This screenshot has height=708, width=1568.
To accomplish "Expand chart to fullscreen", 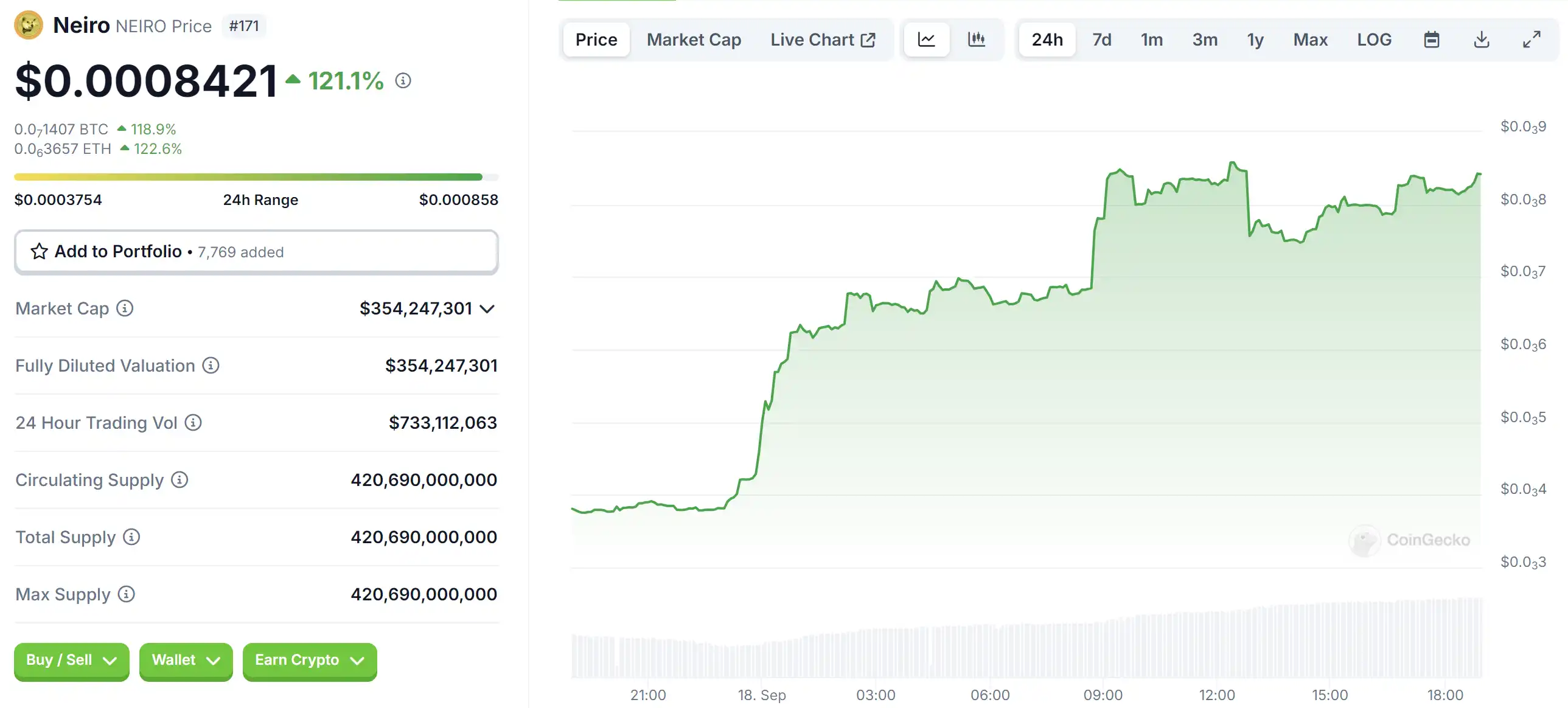I will [x=1531, y=40].
